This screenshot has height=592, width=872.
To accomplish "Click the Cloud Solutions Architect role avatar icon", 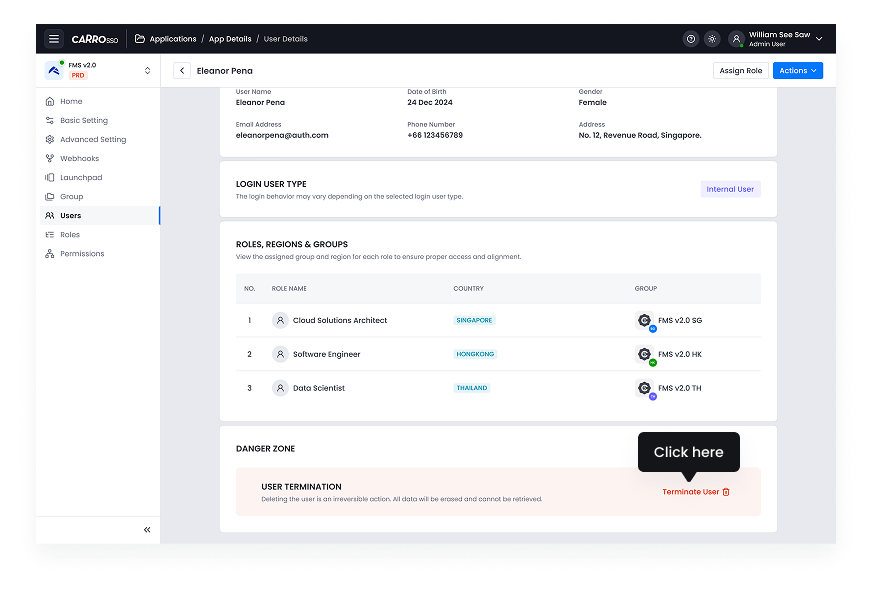I will tap(280, 321).
